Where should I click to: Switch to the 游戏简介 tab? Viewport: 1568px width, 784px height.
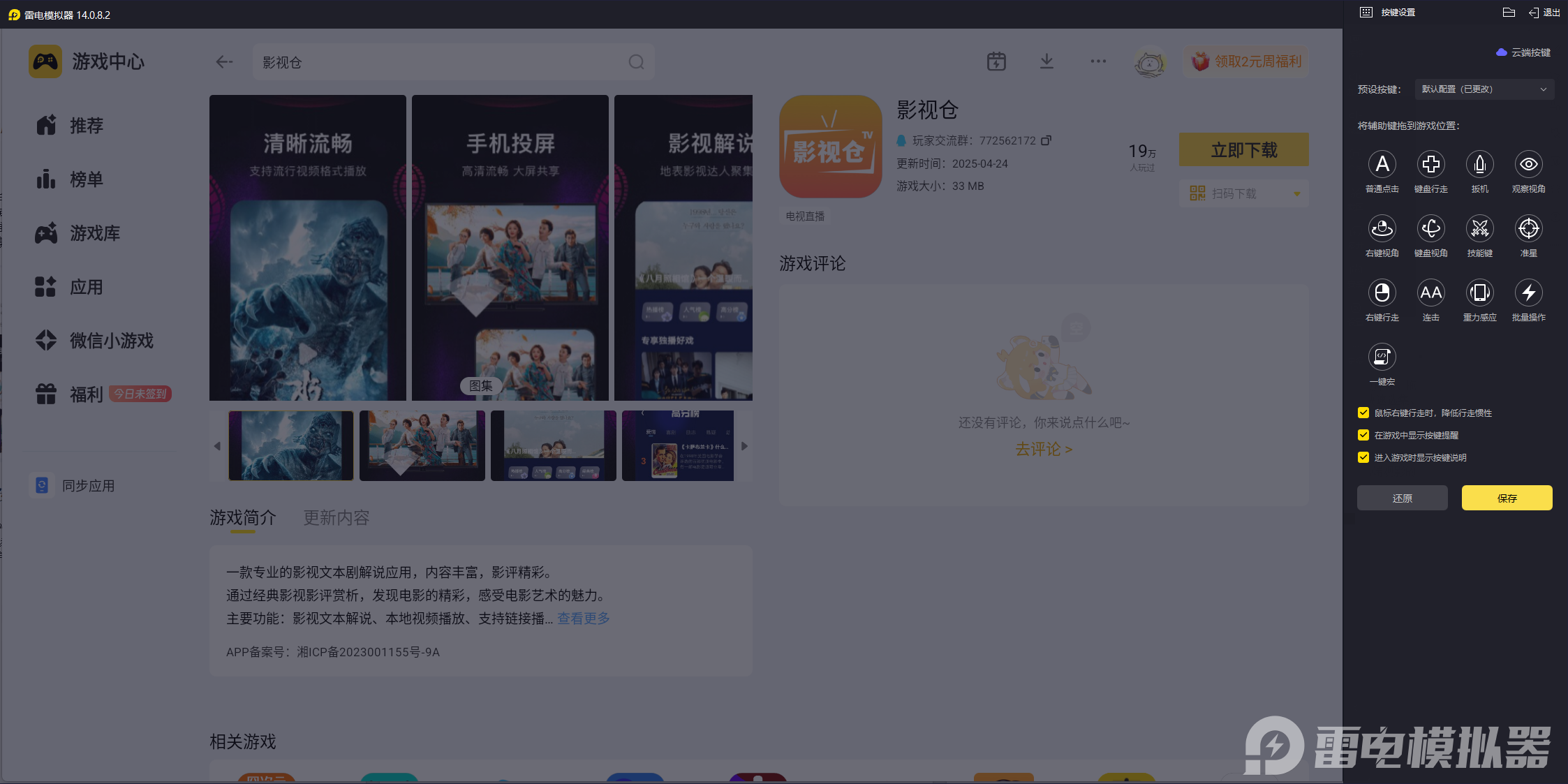click(243, 518)
